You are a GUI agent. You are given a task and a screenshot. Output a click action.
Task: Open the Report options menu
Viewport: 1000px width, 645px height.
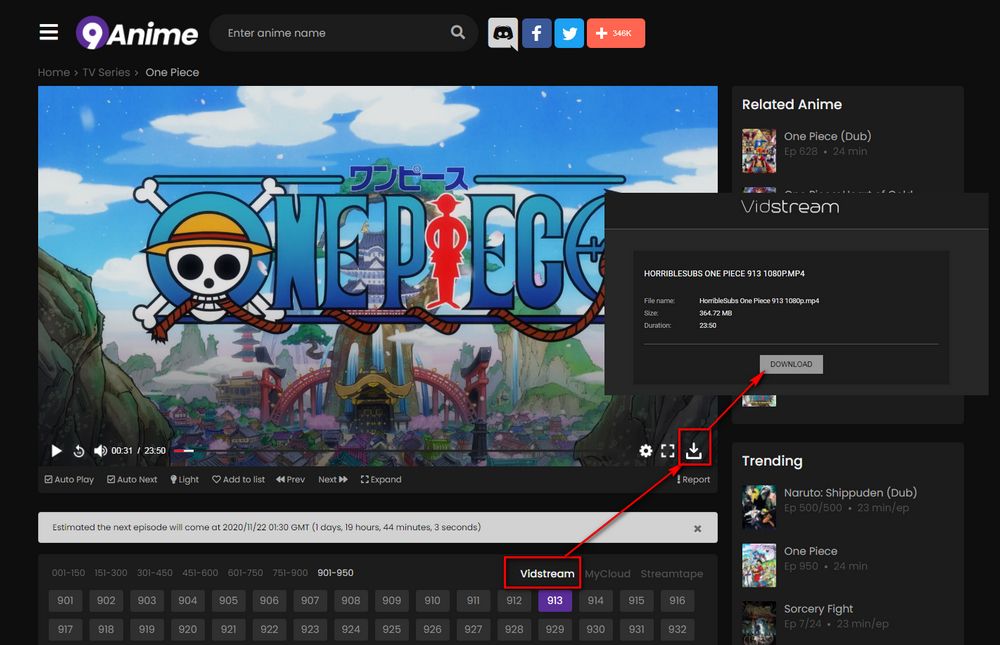point(694,480)
